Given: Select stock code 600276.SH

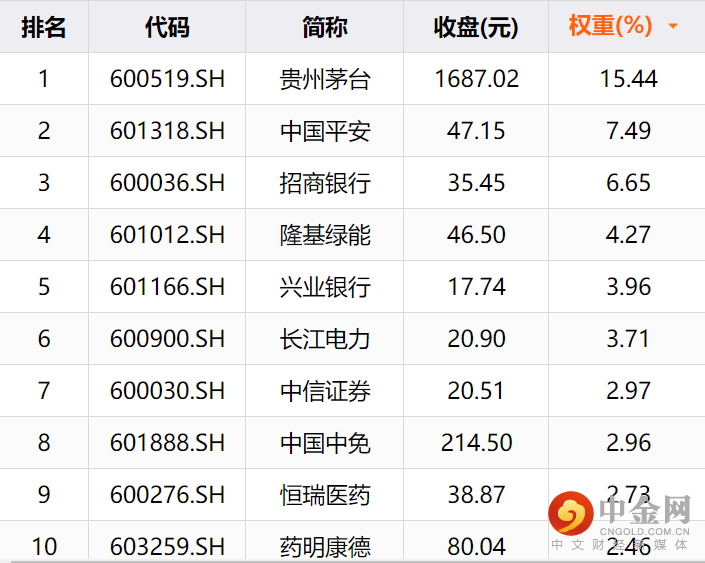Looking at the screenshot, I should coord(167,495).
